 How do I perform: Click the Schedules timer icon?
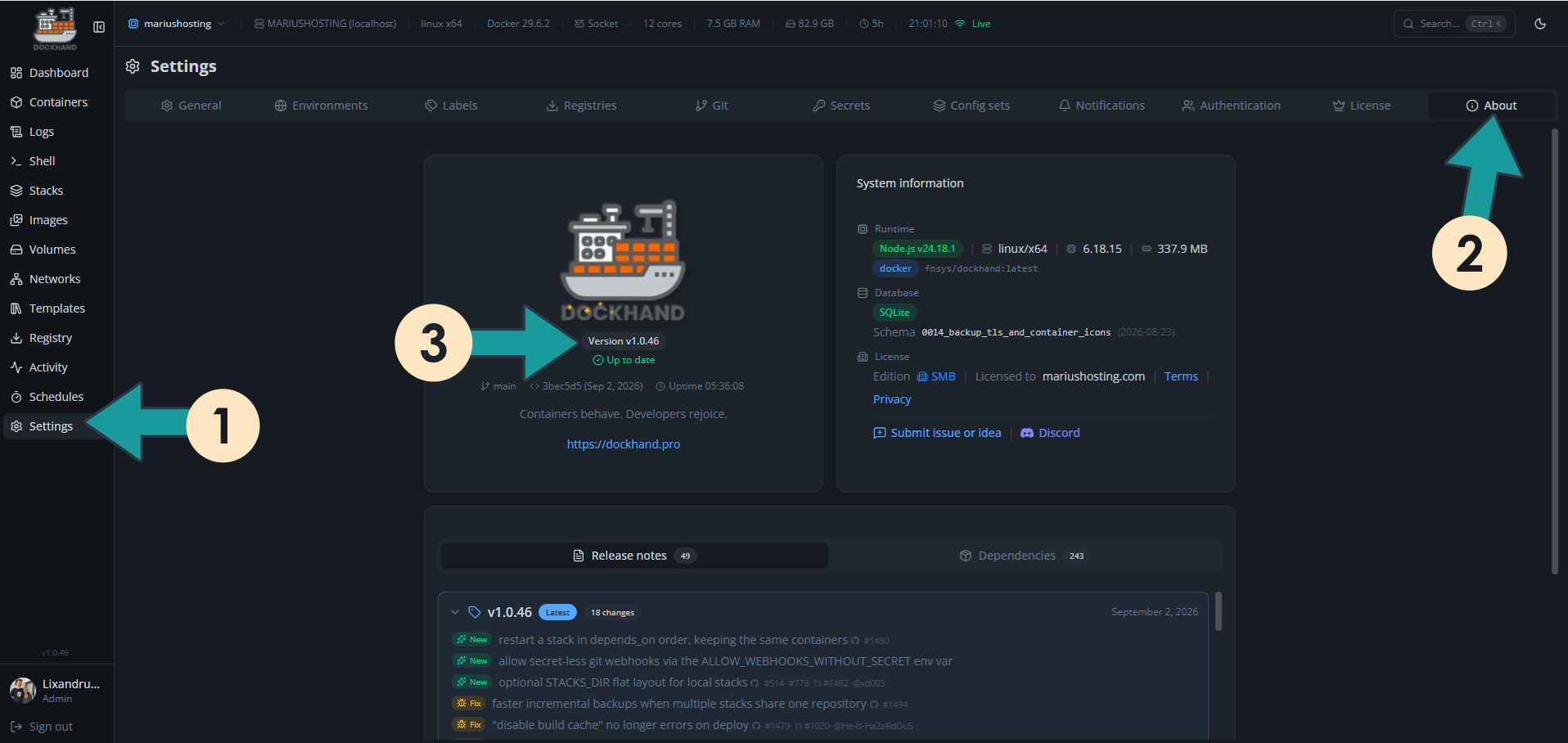tap(16, 397)
